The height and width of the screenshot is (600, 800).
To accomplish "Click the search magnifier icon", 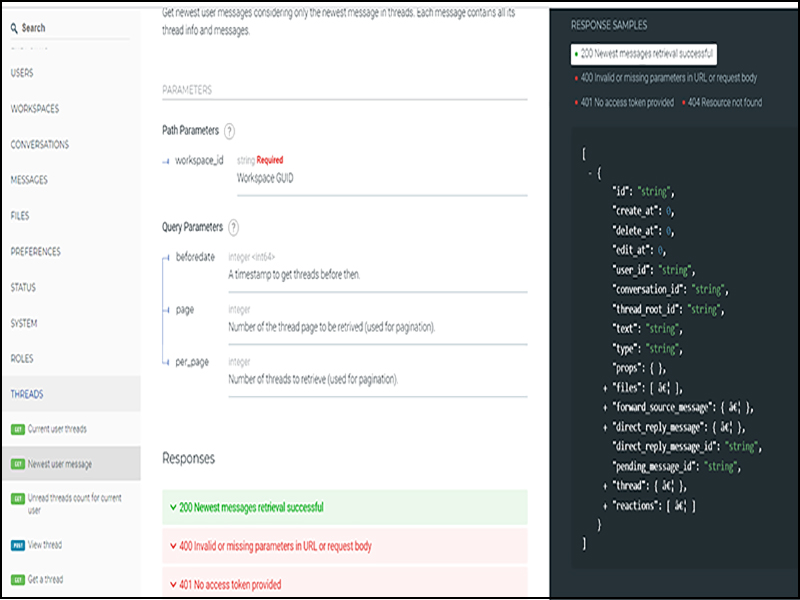I will 14,28.
